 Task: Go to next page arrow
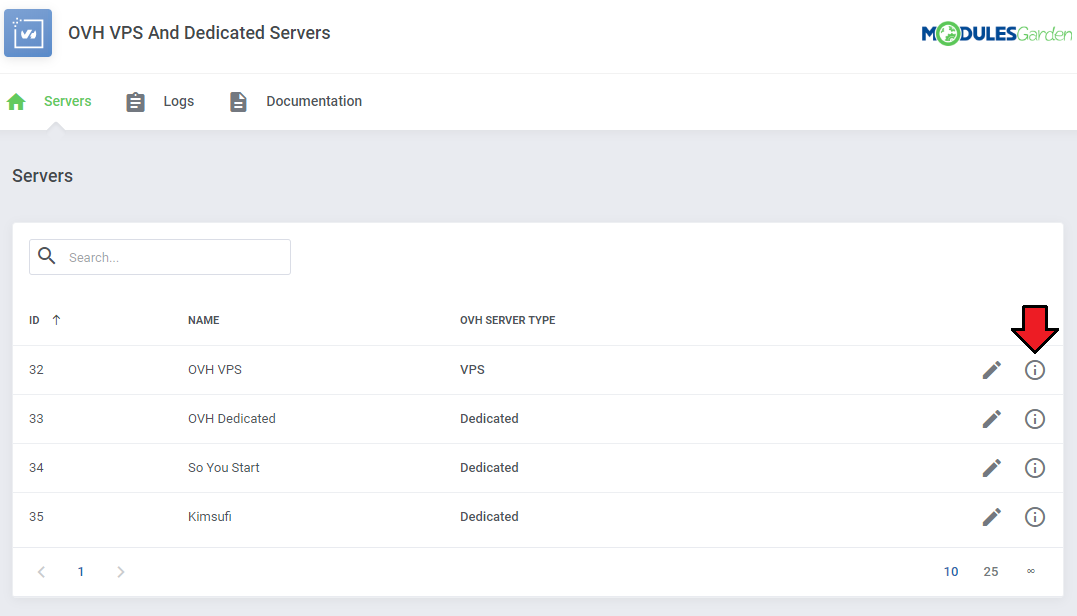click(x=120, y=571)
